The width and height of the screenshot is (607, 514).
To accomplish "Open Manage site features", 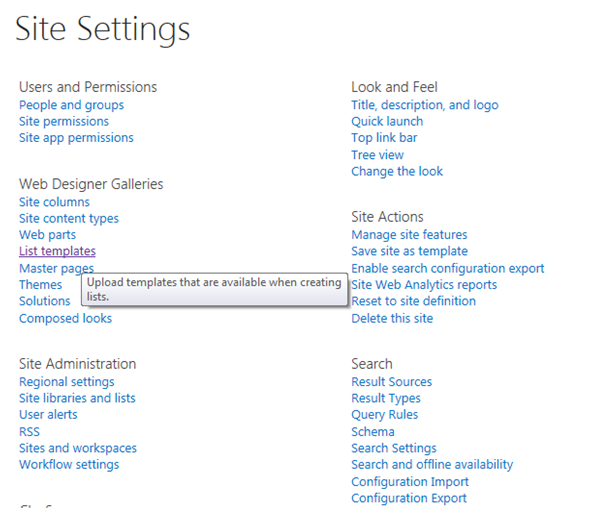I will (x=409, y=235).
